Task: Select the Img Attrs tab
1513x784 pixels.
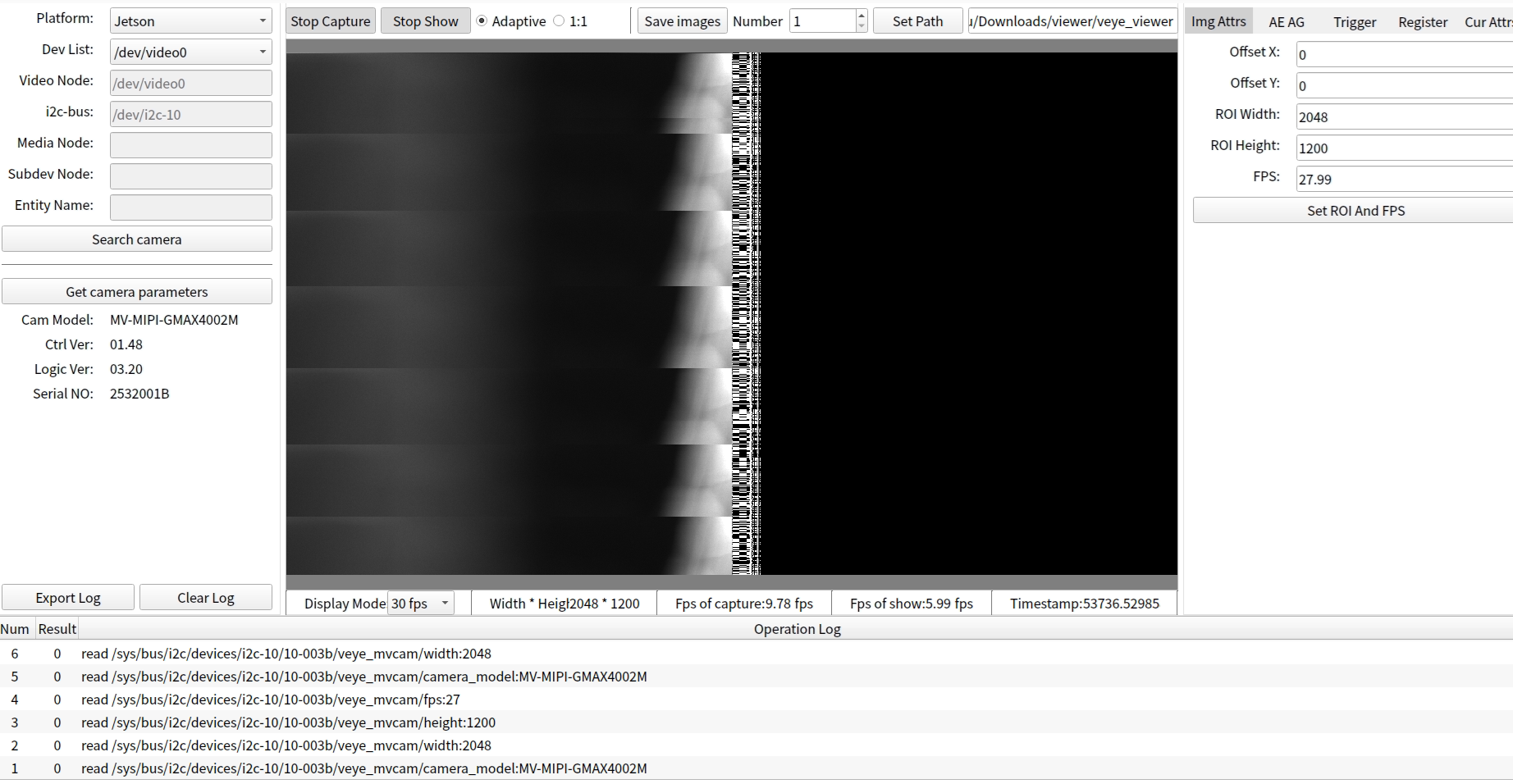Action: [1218, 21]
